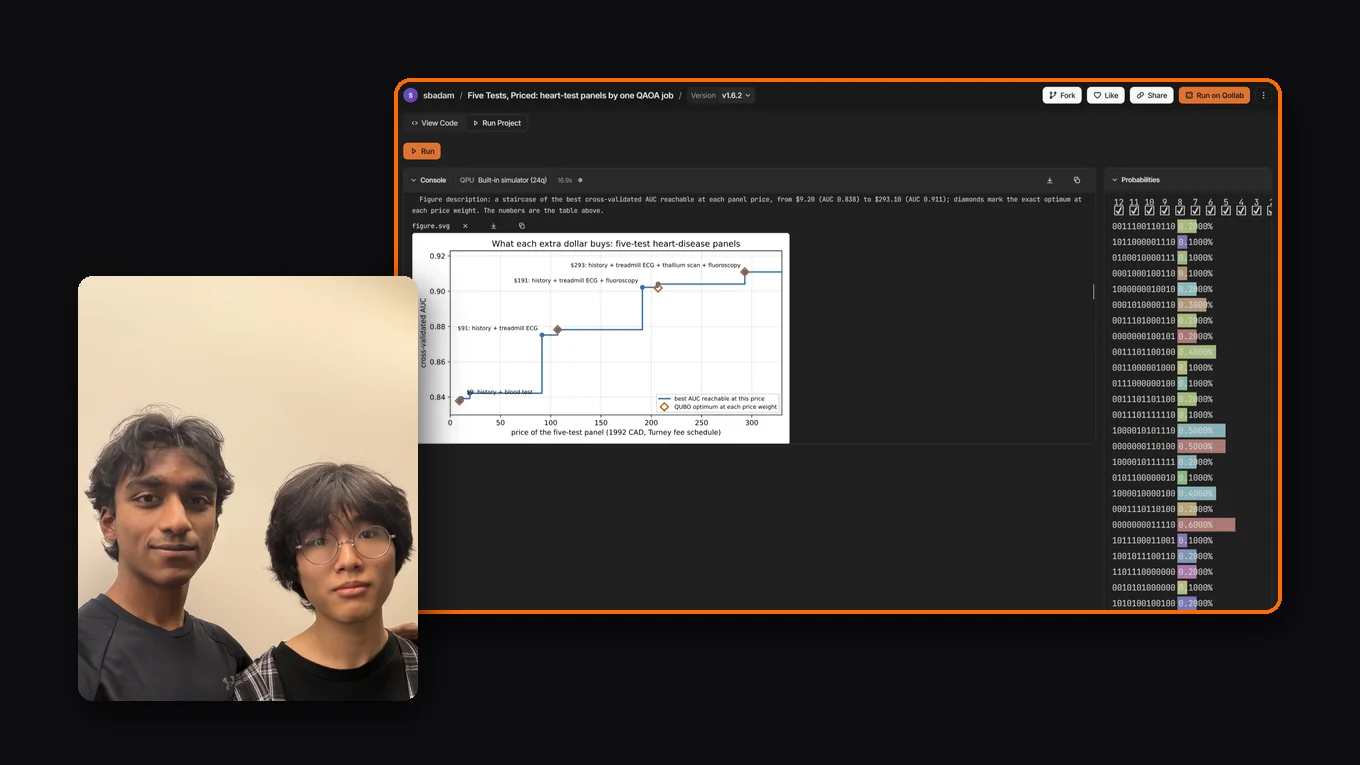Close the figure.svg output
The height and width of the screenshot is (765, 1360).
[x=465, y=226]
